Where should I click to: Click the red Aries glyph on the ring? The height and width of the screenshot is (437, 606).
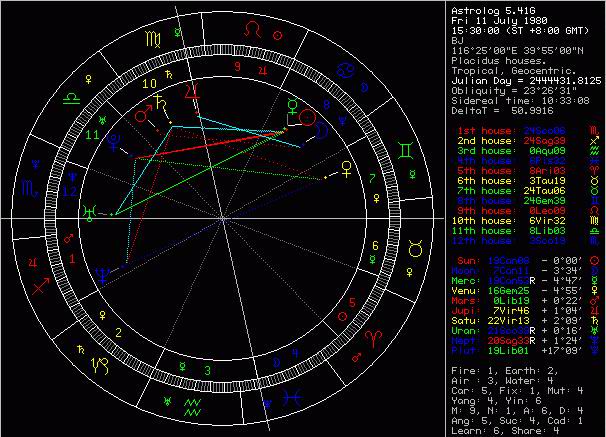click(374, 338)
